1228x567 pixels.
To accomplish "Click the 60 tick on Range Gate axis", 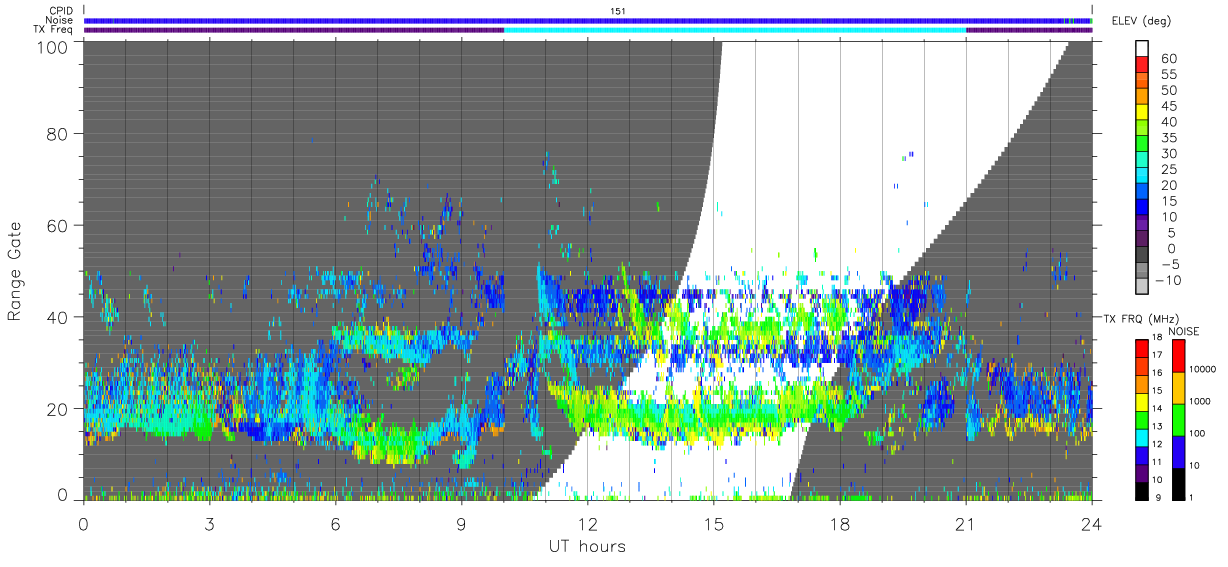I will click(x=56, y=226).
